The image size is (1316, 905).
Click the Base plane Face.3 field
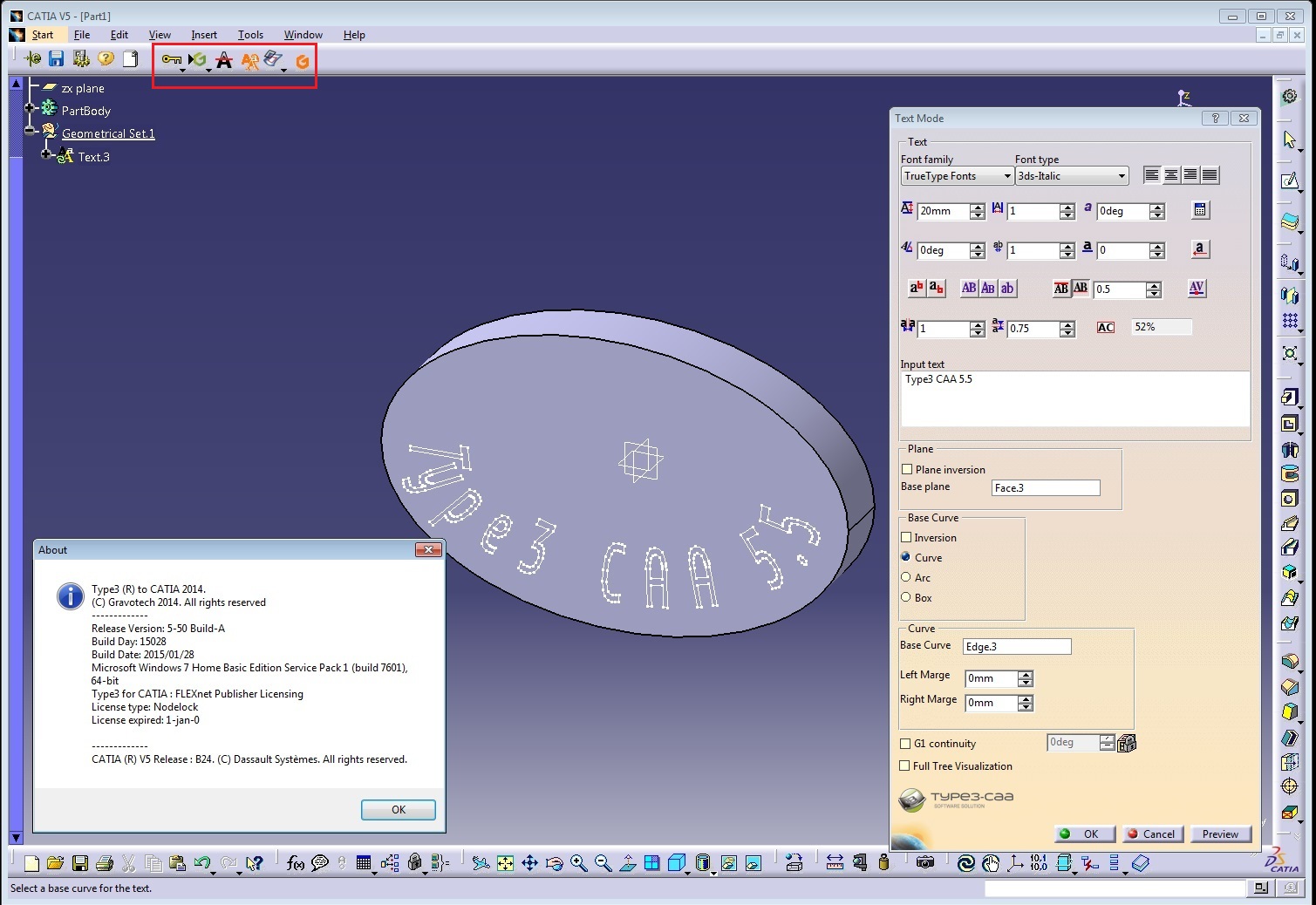coord(1046,488)
